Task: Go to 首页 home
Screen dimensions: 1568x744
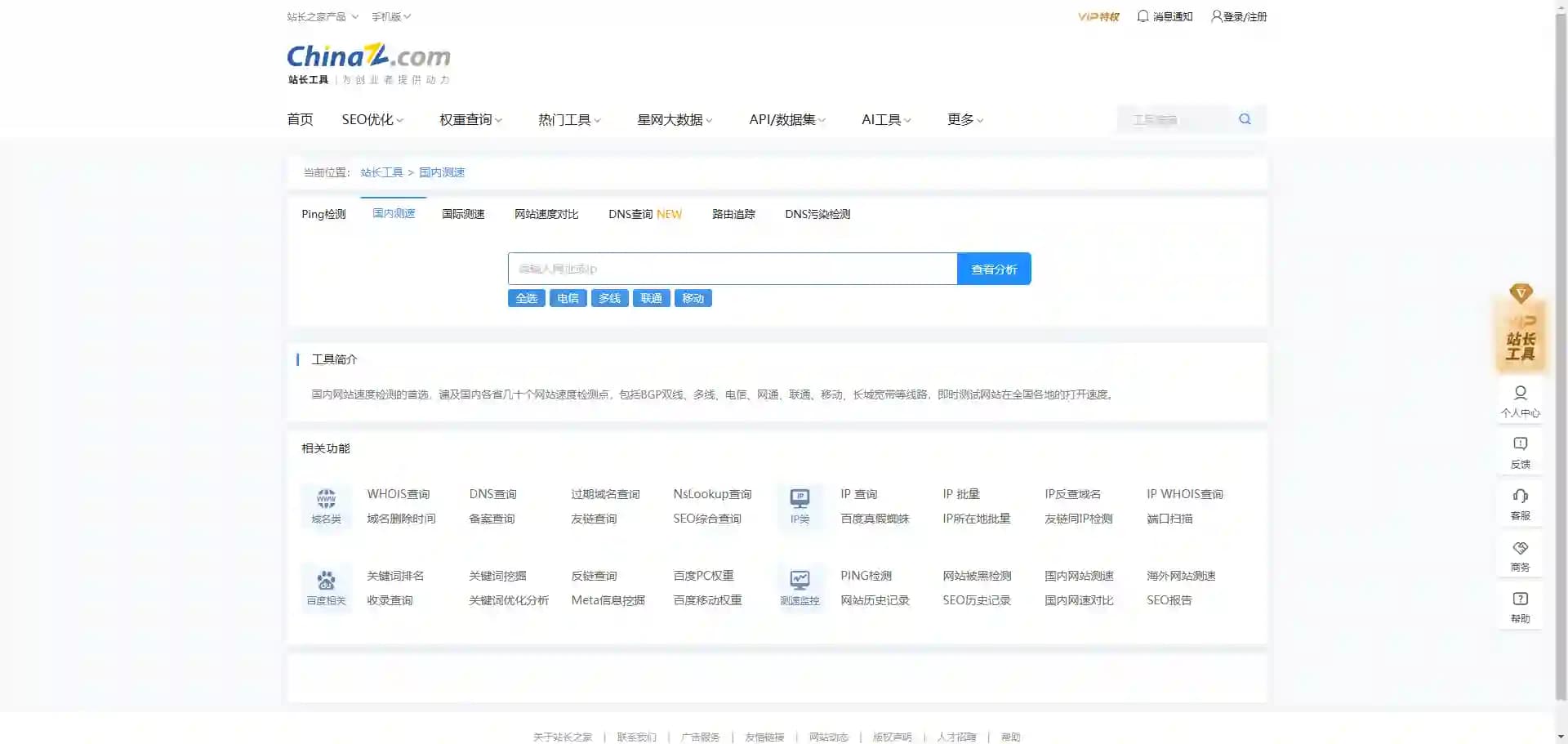Action: (x=300, y=119)
